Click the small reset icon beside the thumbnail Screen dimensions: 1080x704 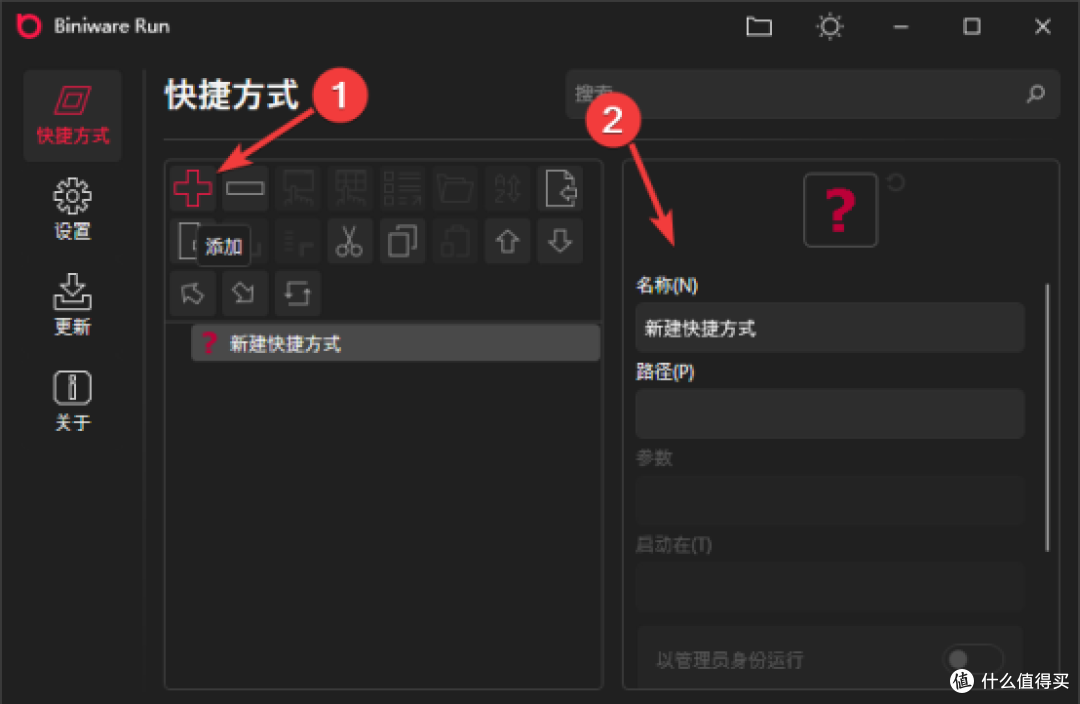(895, 183)
